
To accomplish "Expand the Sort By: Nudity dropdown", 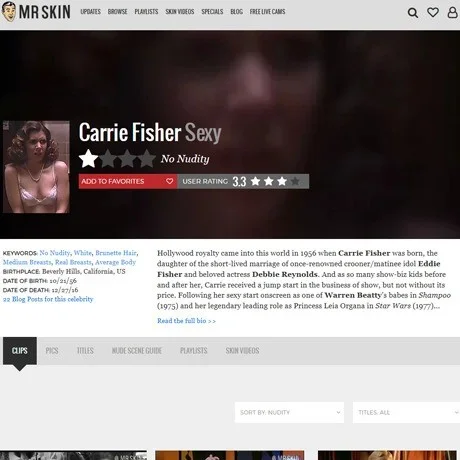I will pos(289,412).
